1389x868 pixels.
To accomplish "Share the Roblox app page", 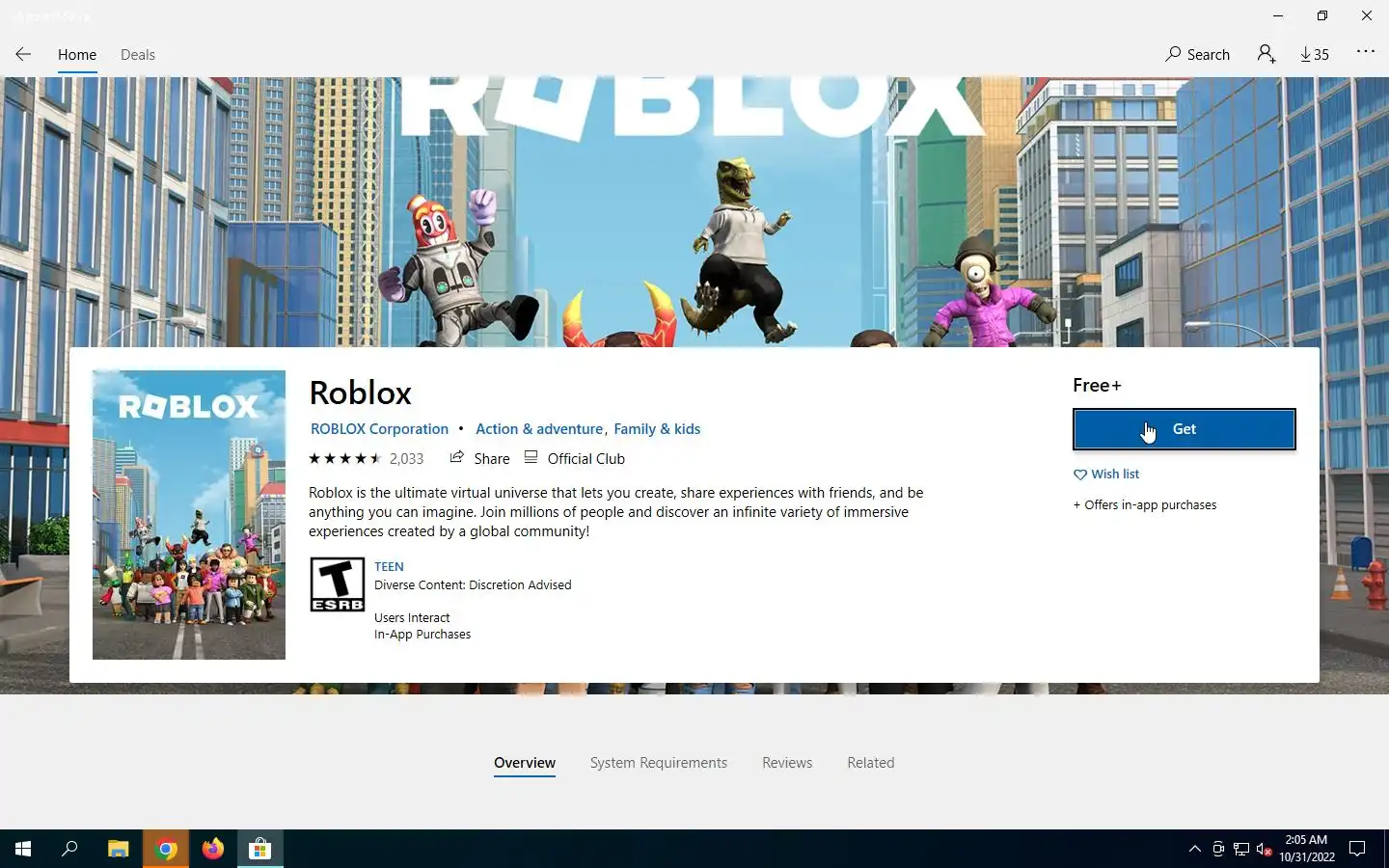I will pyautogui.click(x=479, y=458).
